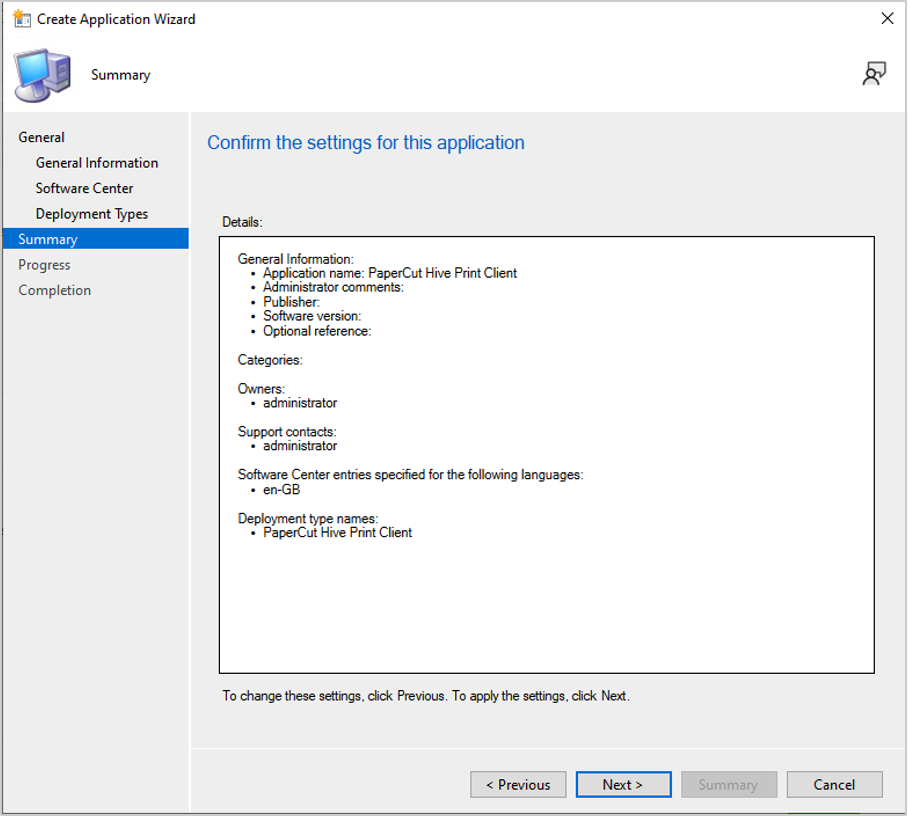Select the highlighted Summary step
Viewport: 908px width, 816px height.
(x=96, y=239)
